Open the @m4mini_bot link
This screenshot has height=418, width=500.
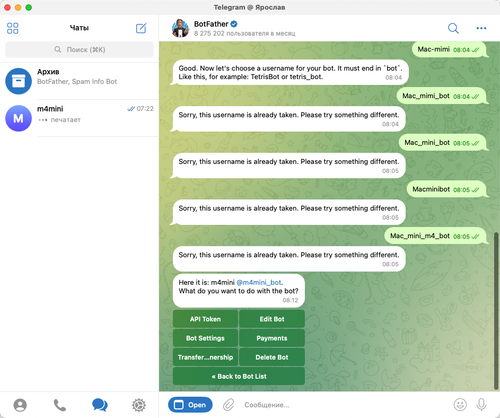click(x=259, y=282)
